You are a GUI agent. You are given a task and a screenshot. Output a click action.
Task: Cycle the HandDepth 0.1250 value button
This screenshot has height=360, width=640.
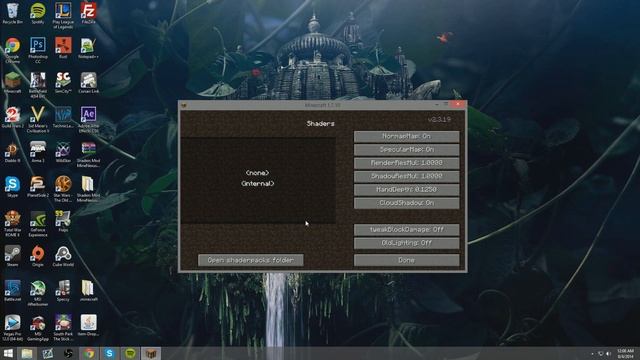(406, 190)
